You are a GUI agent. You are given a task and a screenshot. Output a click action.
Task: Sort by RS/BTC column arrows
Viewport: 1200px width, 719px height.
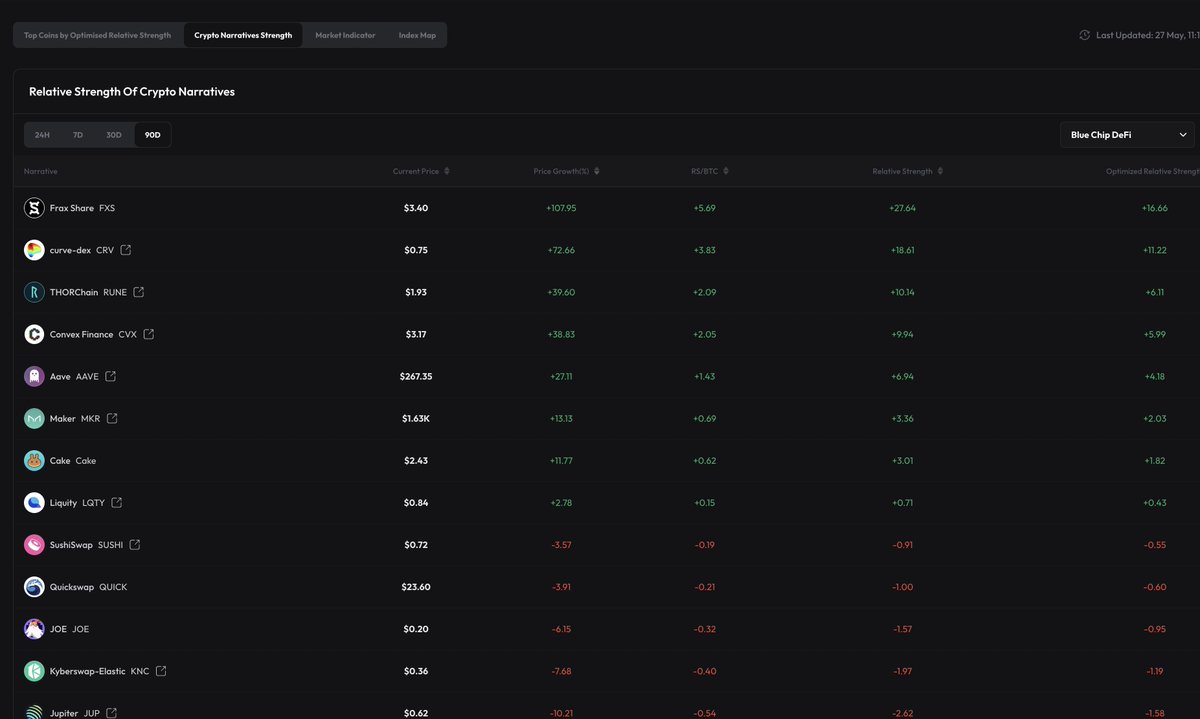726,171
